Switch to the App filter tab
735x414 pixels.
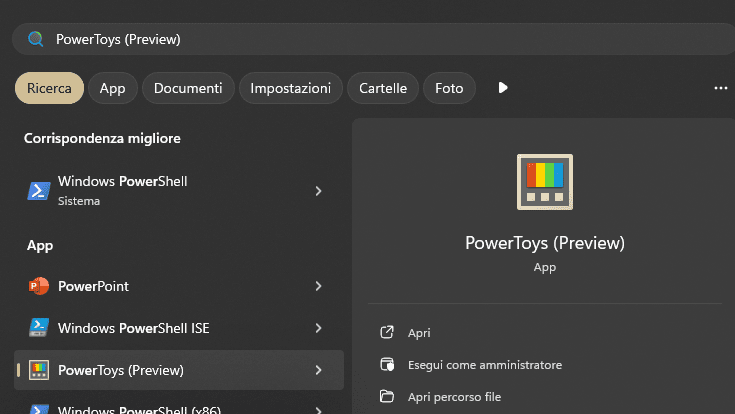pyautogui.click(x=112, y=88)
